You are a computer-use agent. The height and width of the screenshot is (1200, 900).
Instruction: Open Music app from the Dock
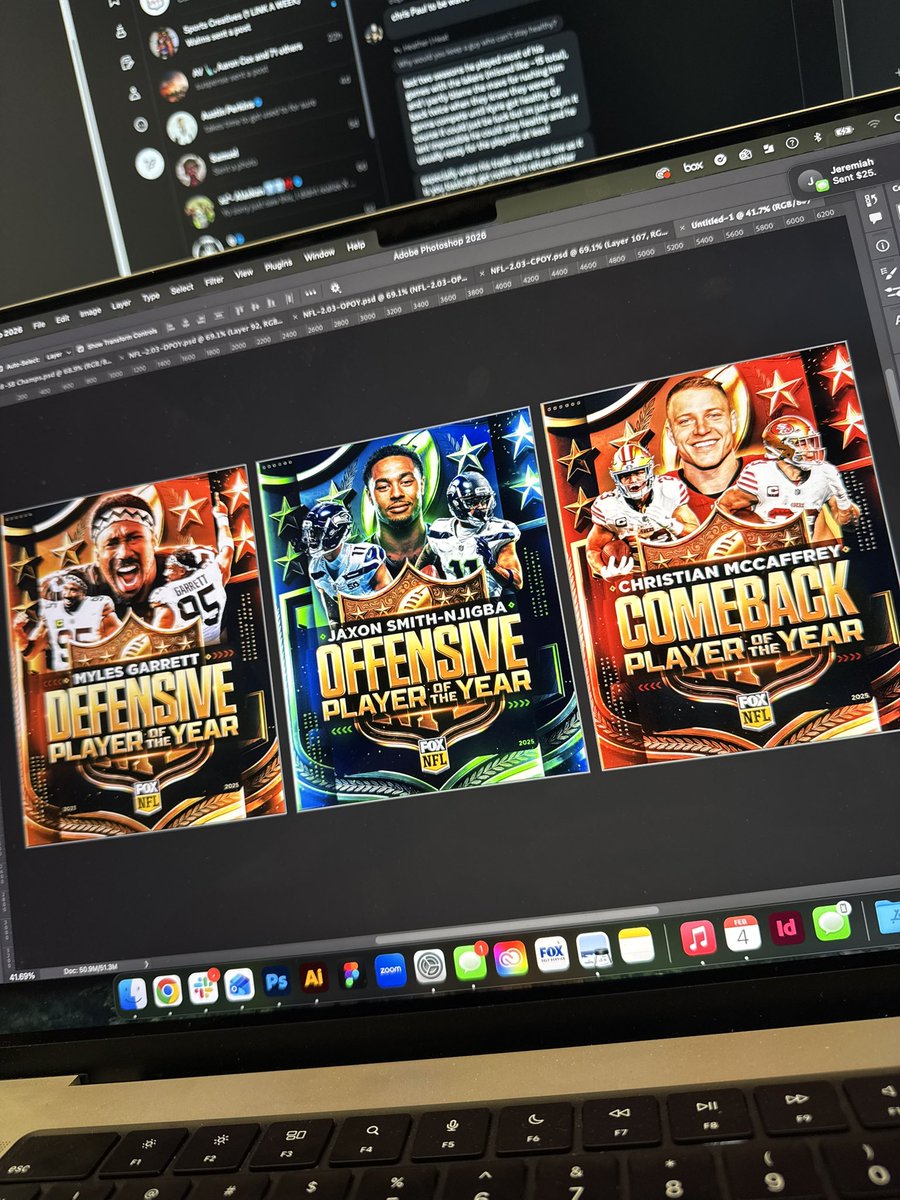pyautogui.click(x=698, y=938)
